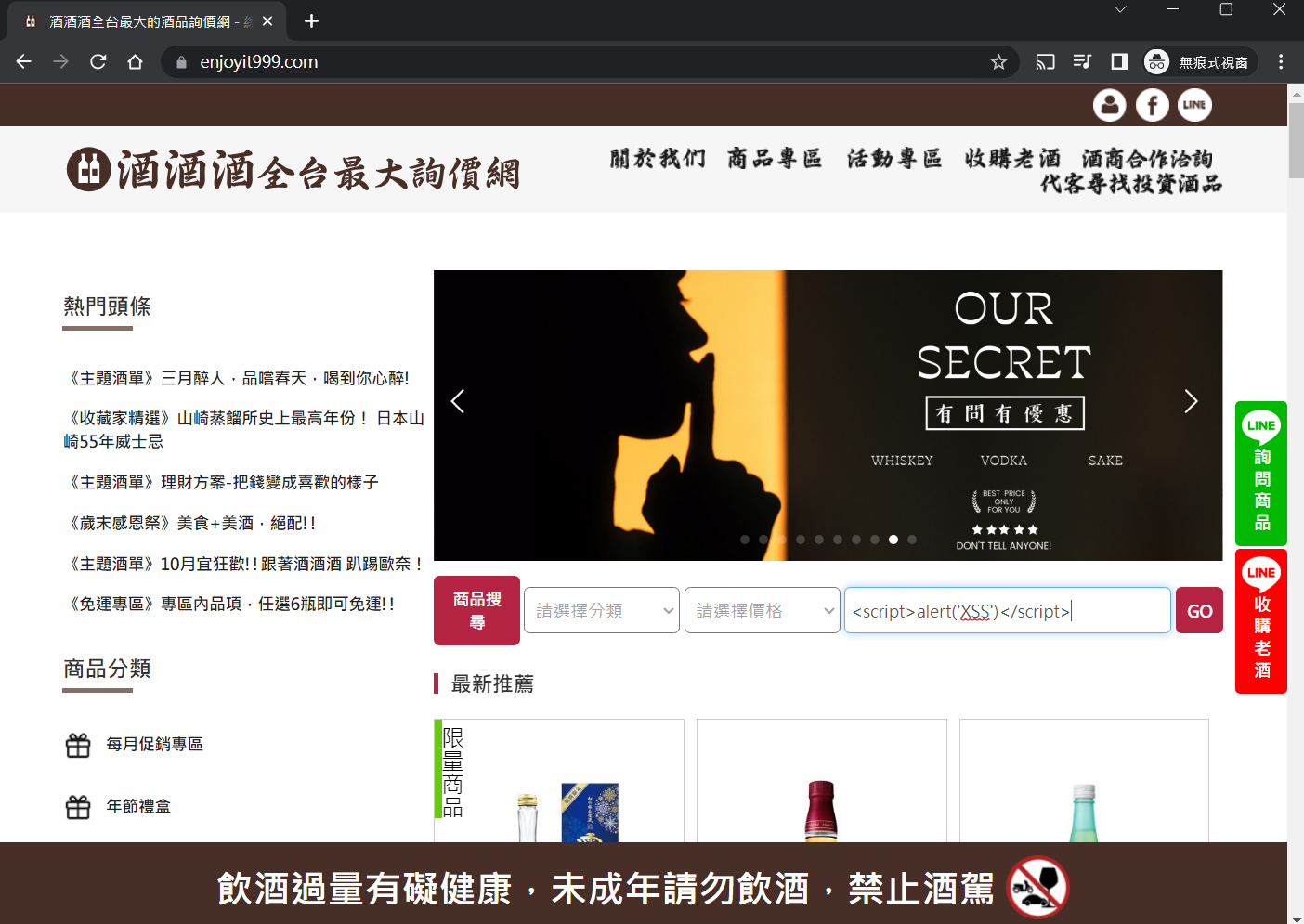This screenshot has width=1304, height=924.
Task: Open browser home page icon
Action: (136, 61)
